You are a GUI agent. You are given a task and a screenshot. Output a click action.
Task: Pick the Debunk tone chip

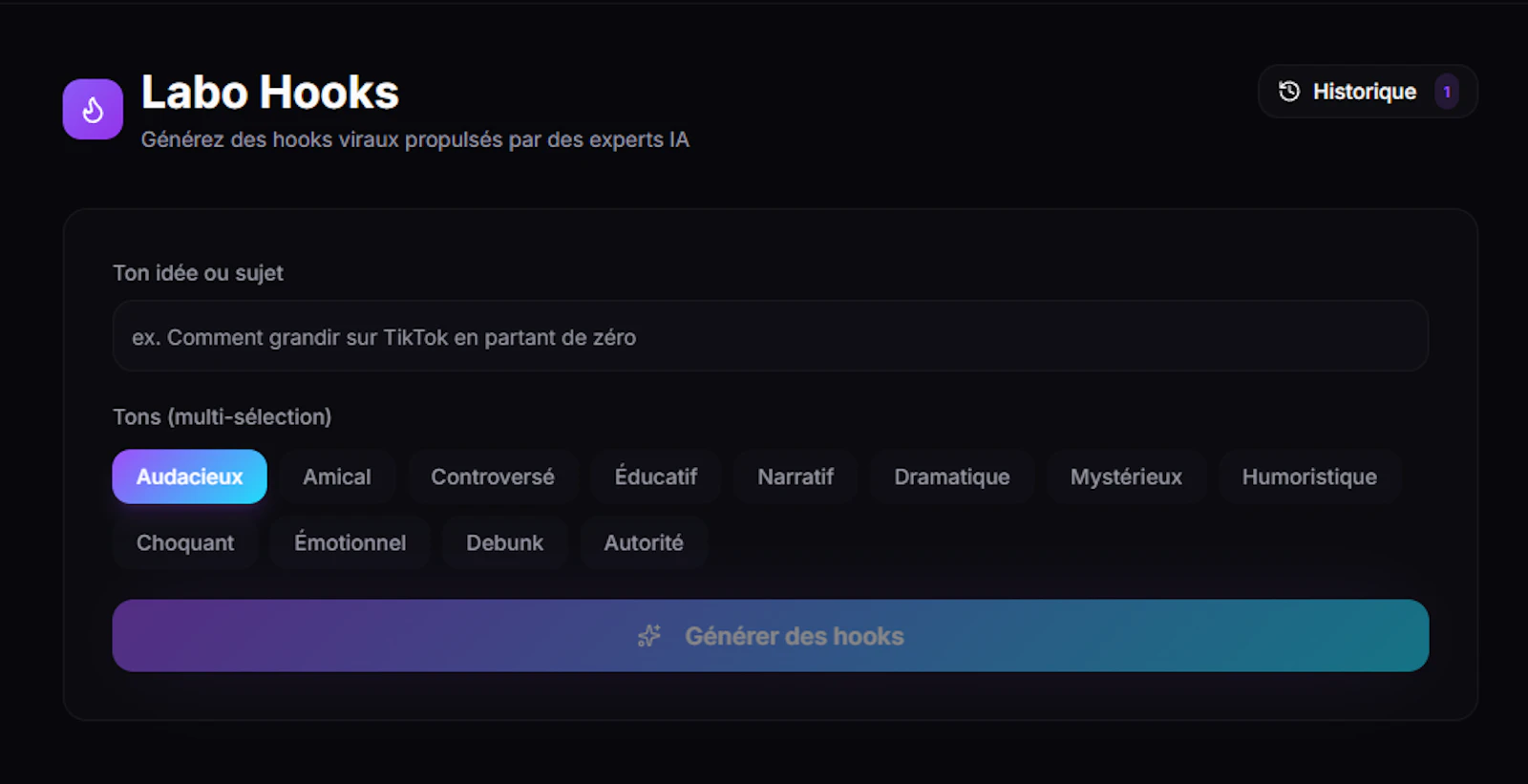click(504, 542)
